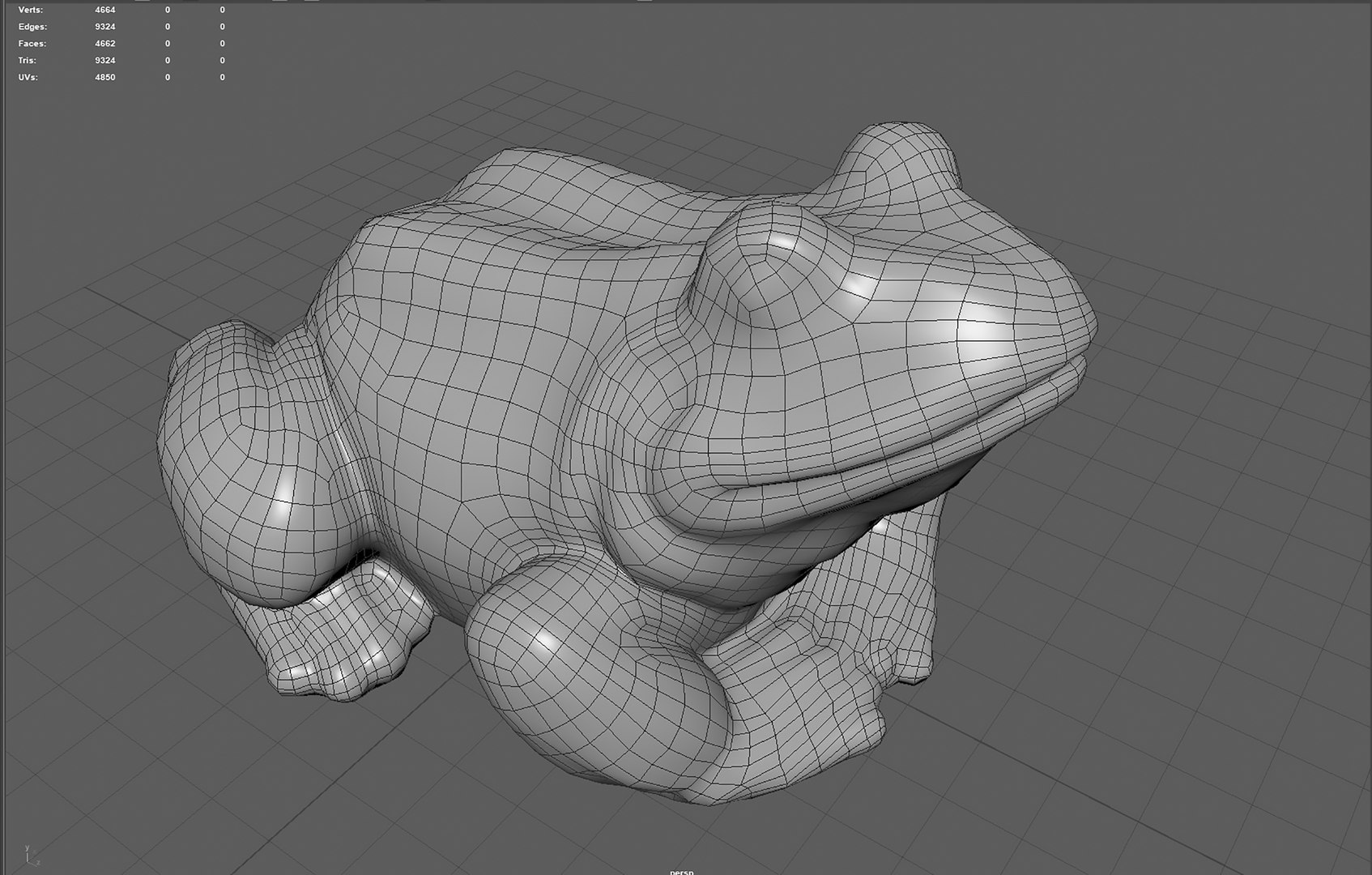Click the "persp" camera name label
The image size is (1372, 875).
pos(682,871)
